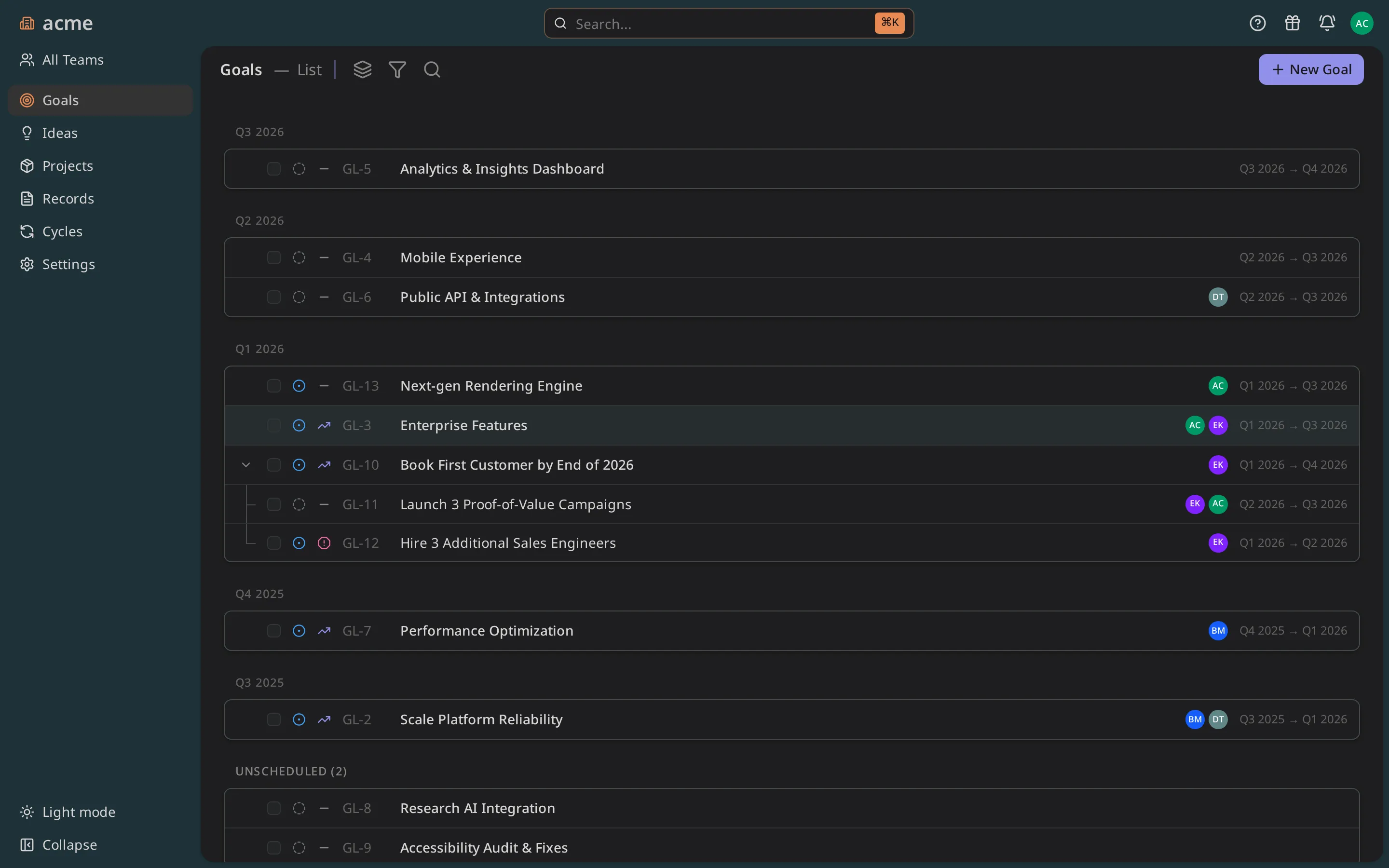This screenshot has width=1389, height=868.
Task: Check the box for Next-gen Rendering Engine
Action: (x=274, y=386)
